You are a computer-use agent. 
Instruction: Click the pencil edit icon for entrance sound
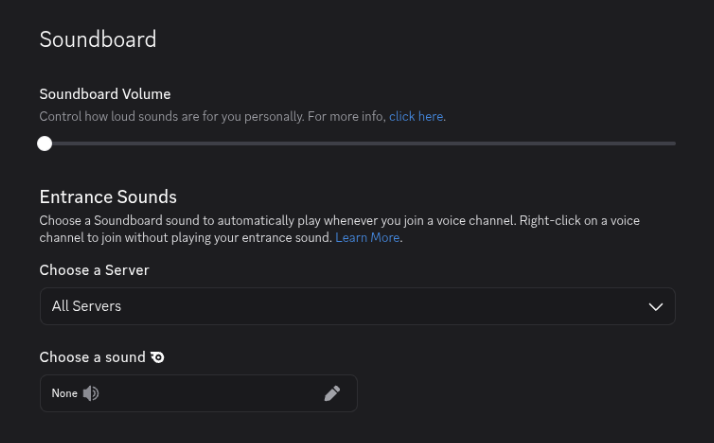pos(332,393)
